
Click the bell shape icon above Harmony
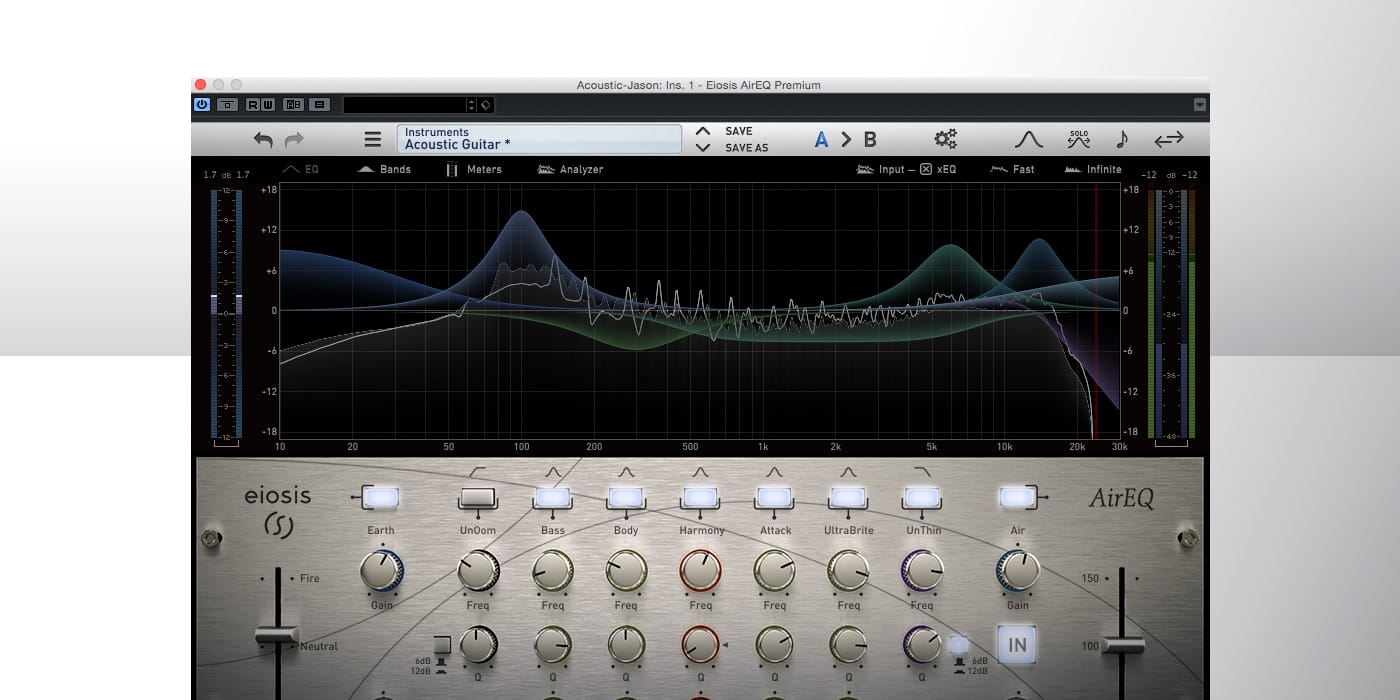(700, 472)
